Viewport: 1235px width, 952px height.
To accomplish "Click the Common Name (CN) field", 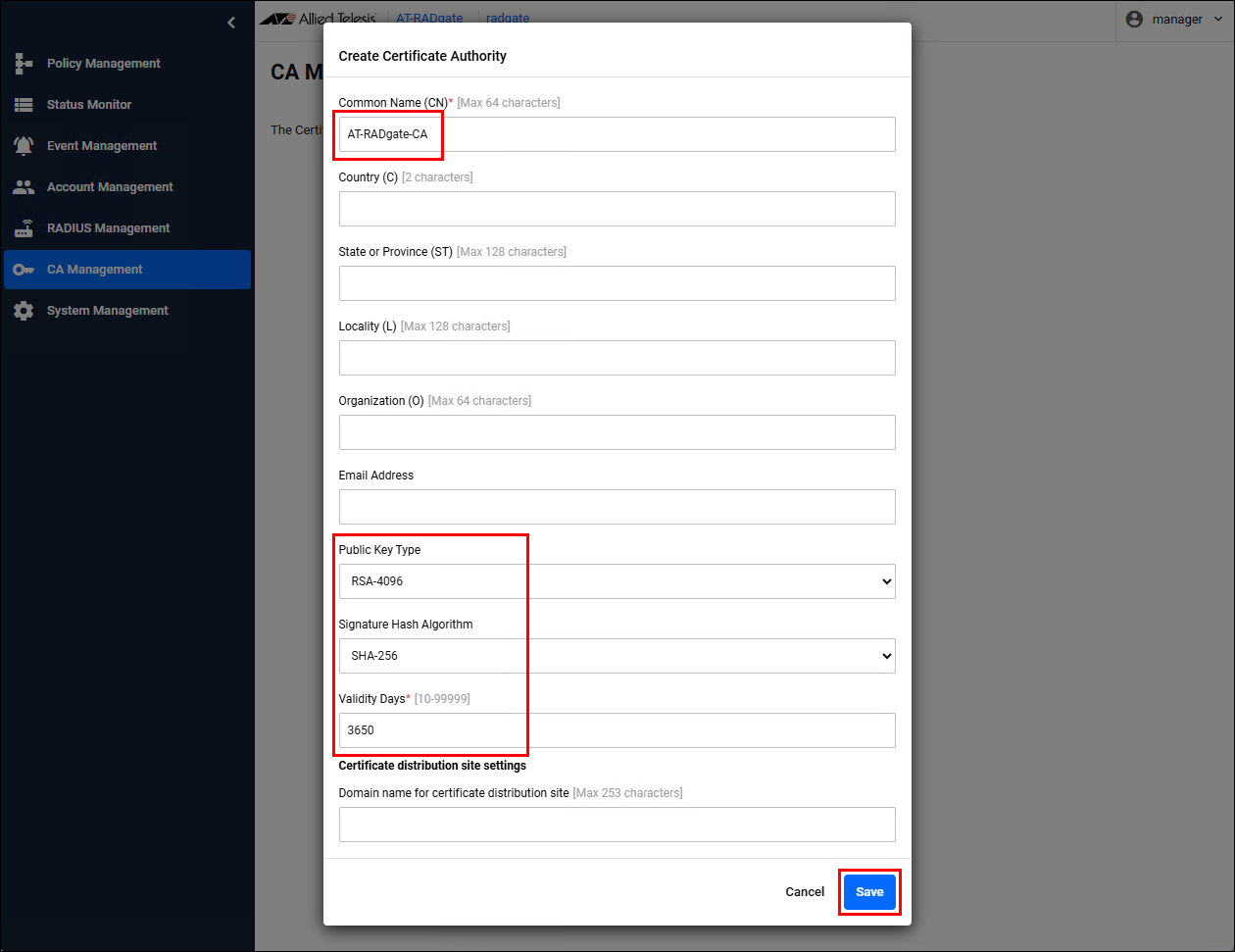I will click(x=617, y=134).
